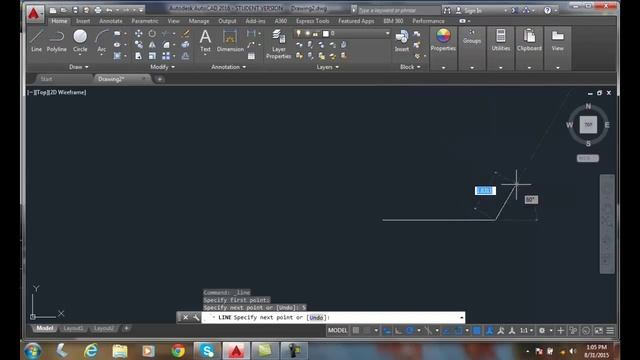This screenshot has width=640, height=360.
Task: Toggle MODEL space button in status bar
Action: (x=338, y=331)
